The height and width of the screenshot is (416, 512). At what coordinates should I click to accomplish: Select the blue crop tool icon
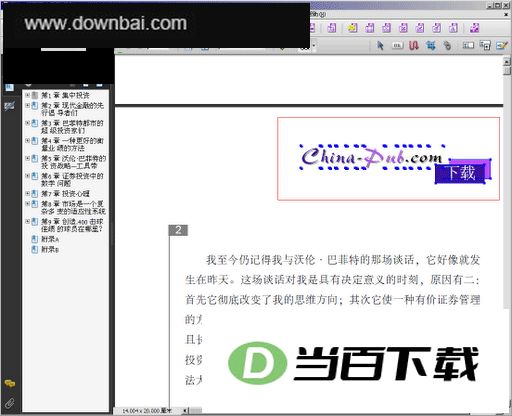point(431,45)
